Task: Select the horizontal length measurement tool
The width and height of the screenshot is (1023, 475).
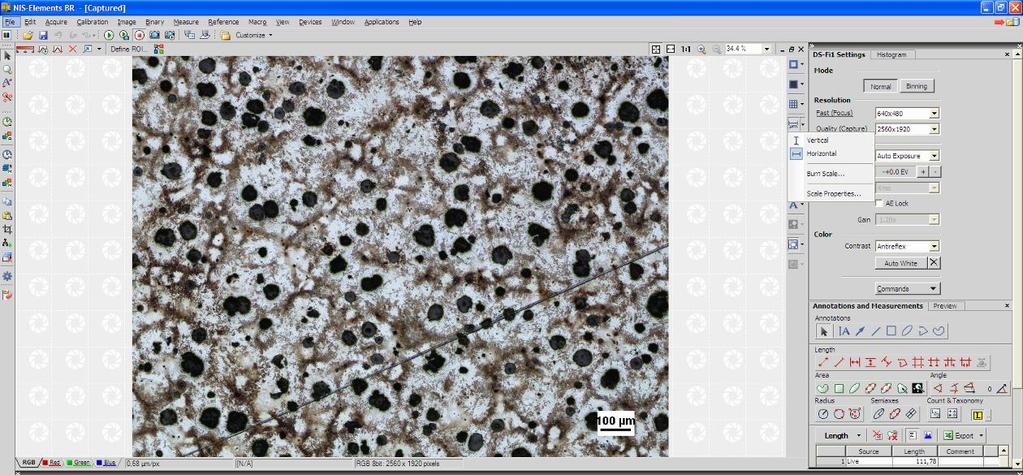Action: [855, 362]
